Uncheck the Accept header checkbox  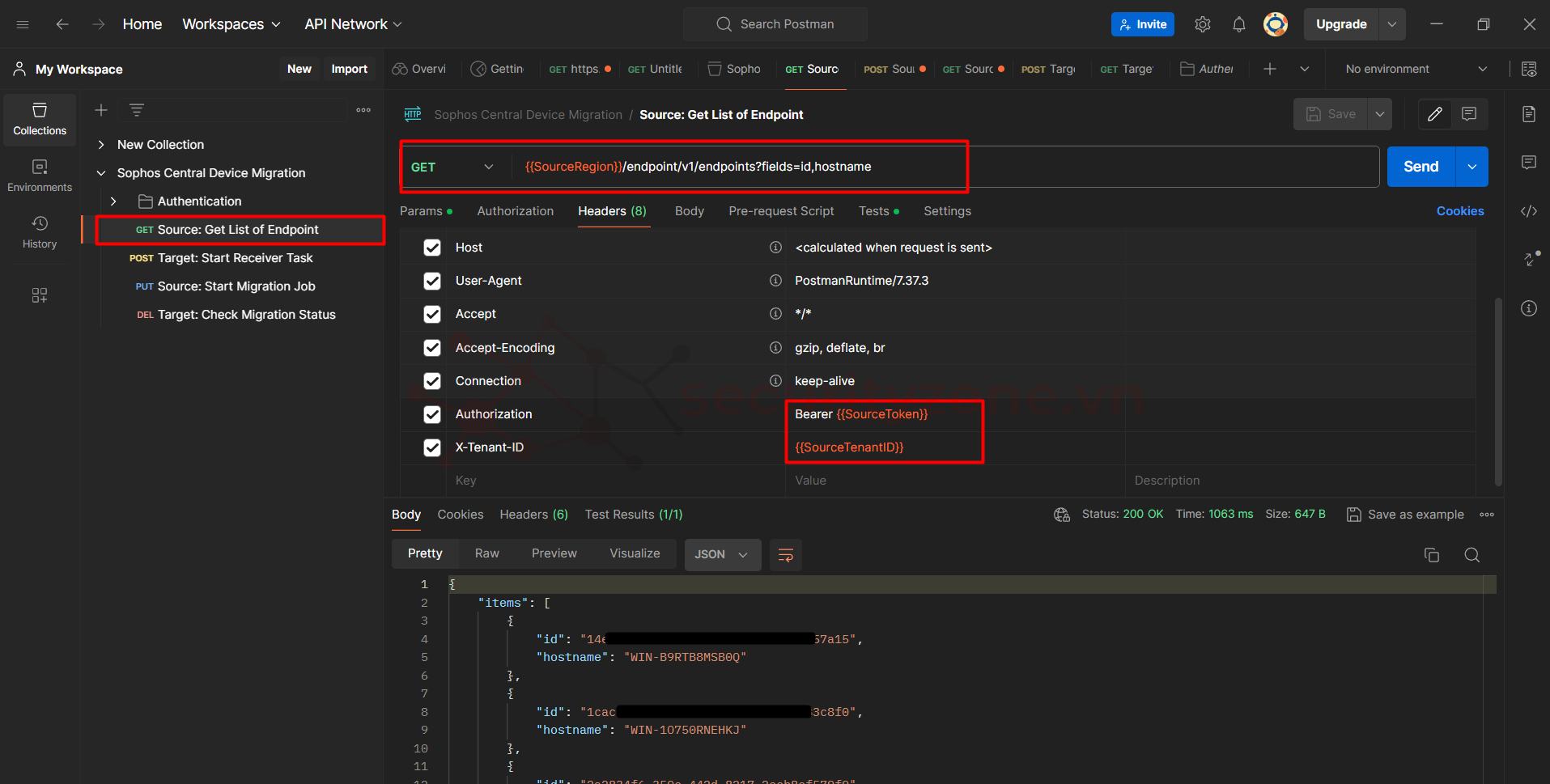pos(432,314)
